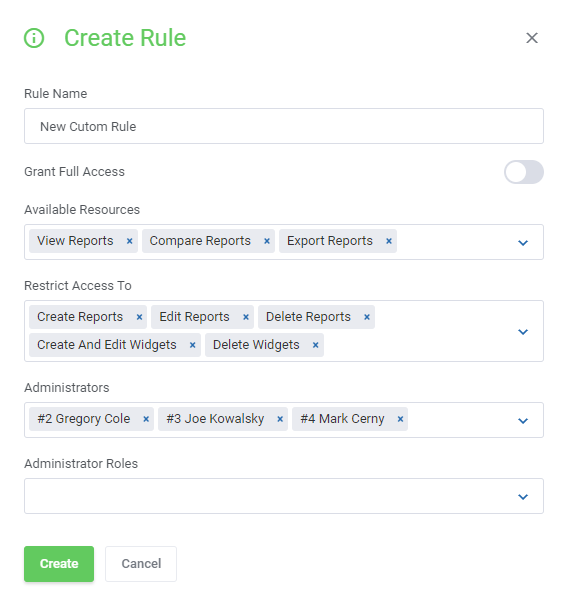Remove the Create And Edit Widgets tag
This screenshot has height=605, width=567.
(192, 345)
